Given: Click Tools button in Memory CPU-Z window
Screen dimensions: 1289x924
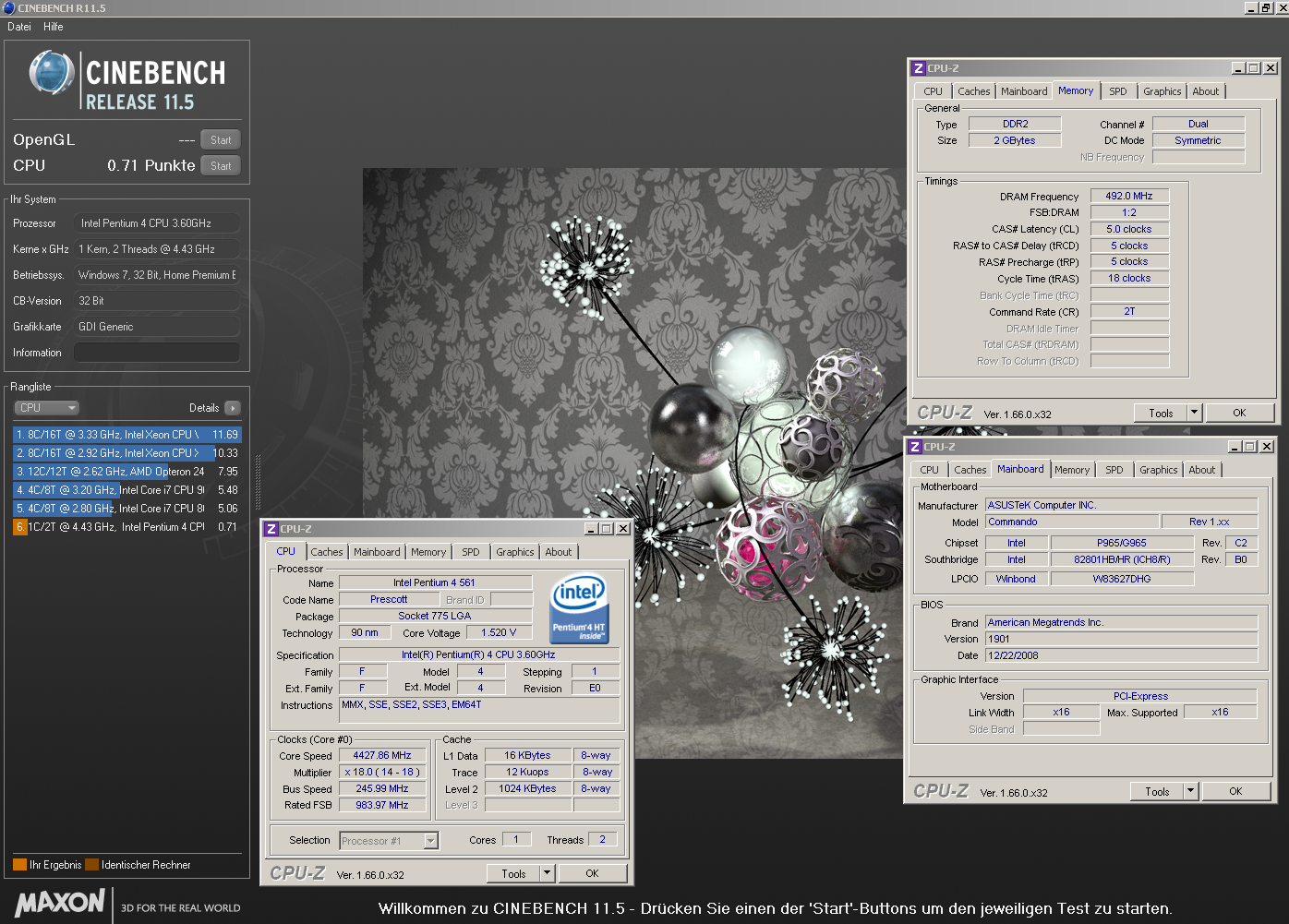Looking at the screenshot, I should pos(1161,413).
